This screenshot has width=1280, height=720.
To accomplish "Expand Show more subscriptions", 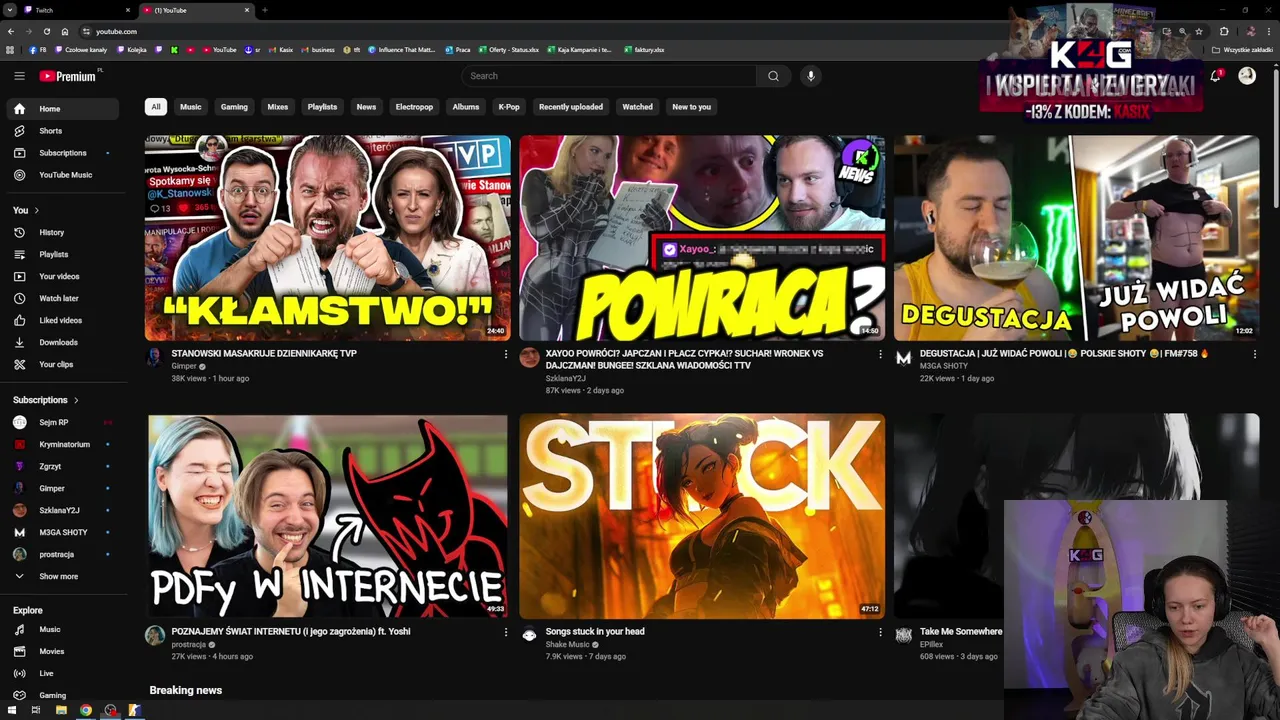I will [63, 576].
